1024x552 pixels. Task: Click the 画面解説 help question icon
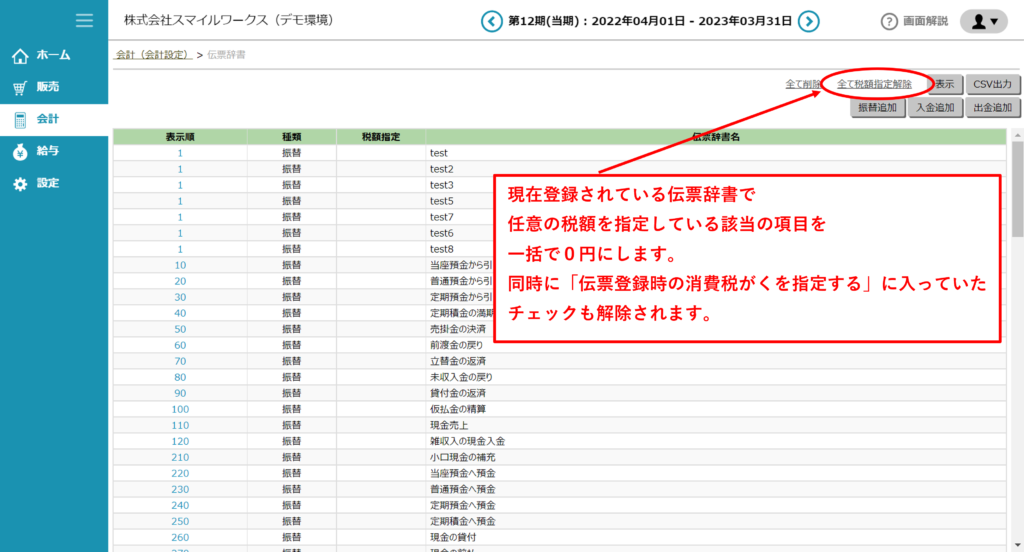pyautogui.click(x=888, y=21)
